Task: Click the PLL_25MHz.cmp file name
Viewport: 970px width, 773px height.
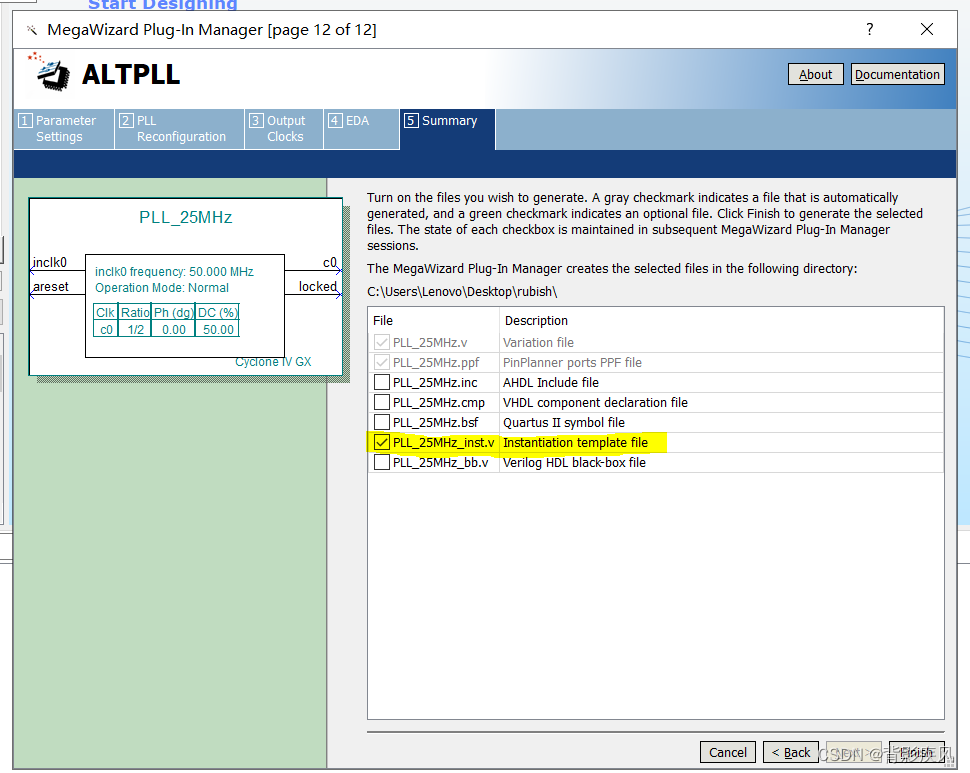Action: tap(439, 403)
